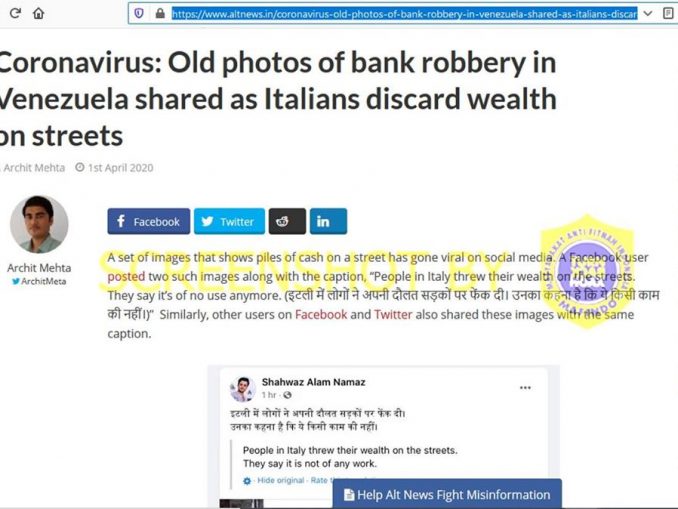Share the article via the Facebook button
This screenshot has width=678, height=509.
pos(149,221)
